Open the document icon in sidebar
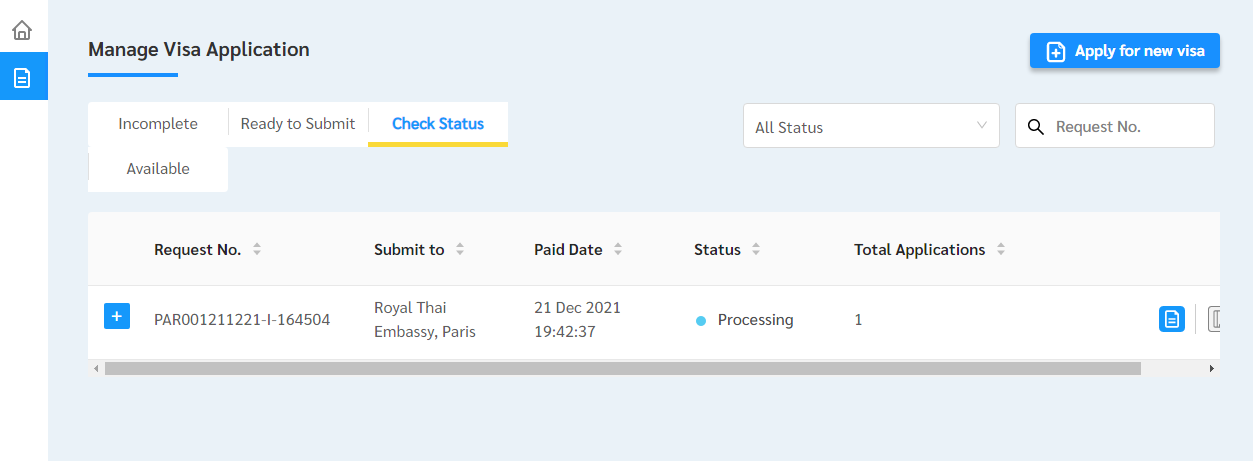Viewport: 1253px width, 461px height. (22, 77)
